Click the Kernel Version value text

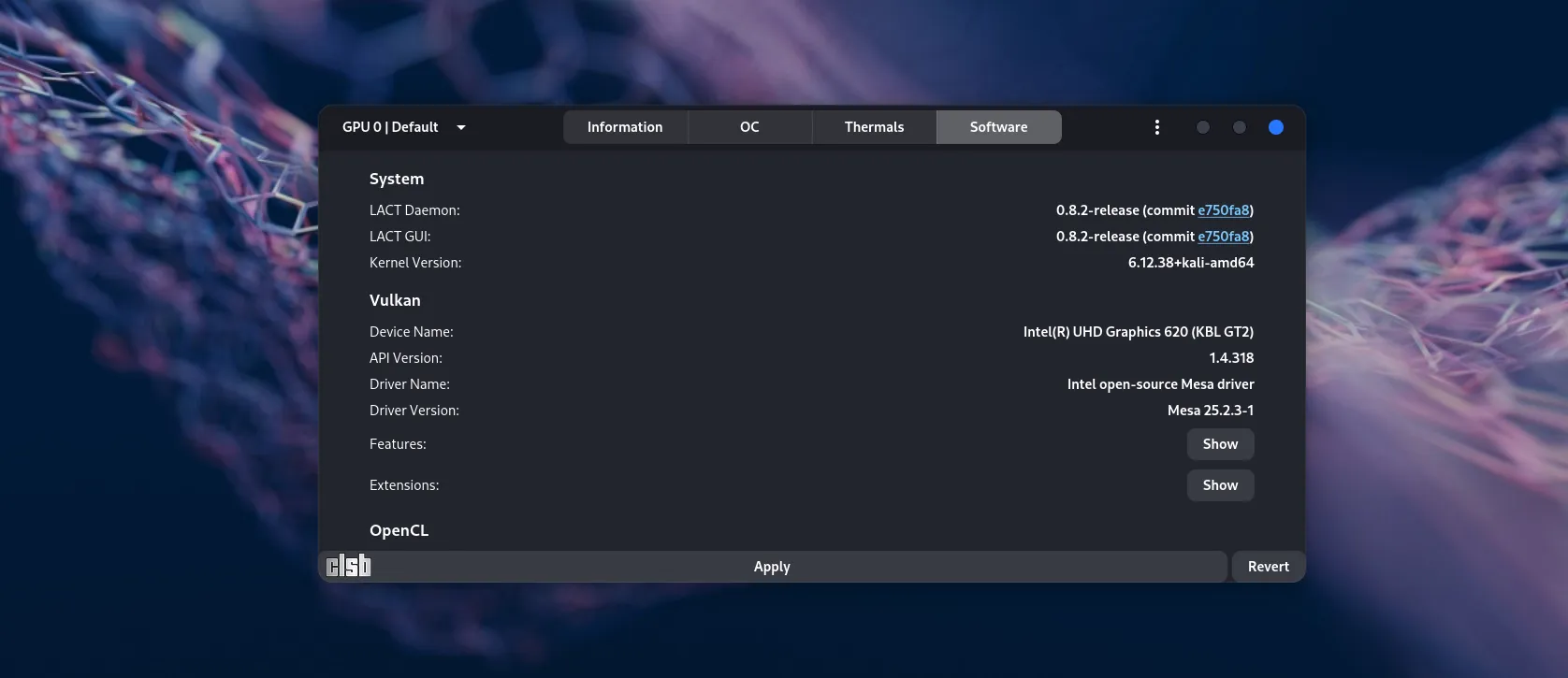(1190, 263)
